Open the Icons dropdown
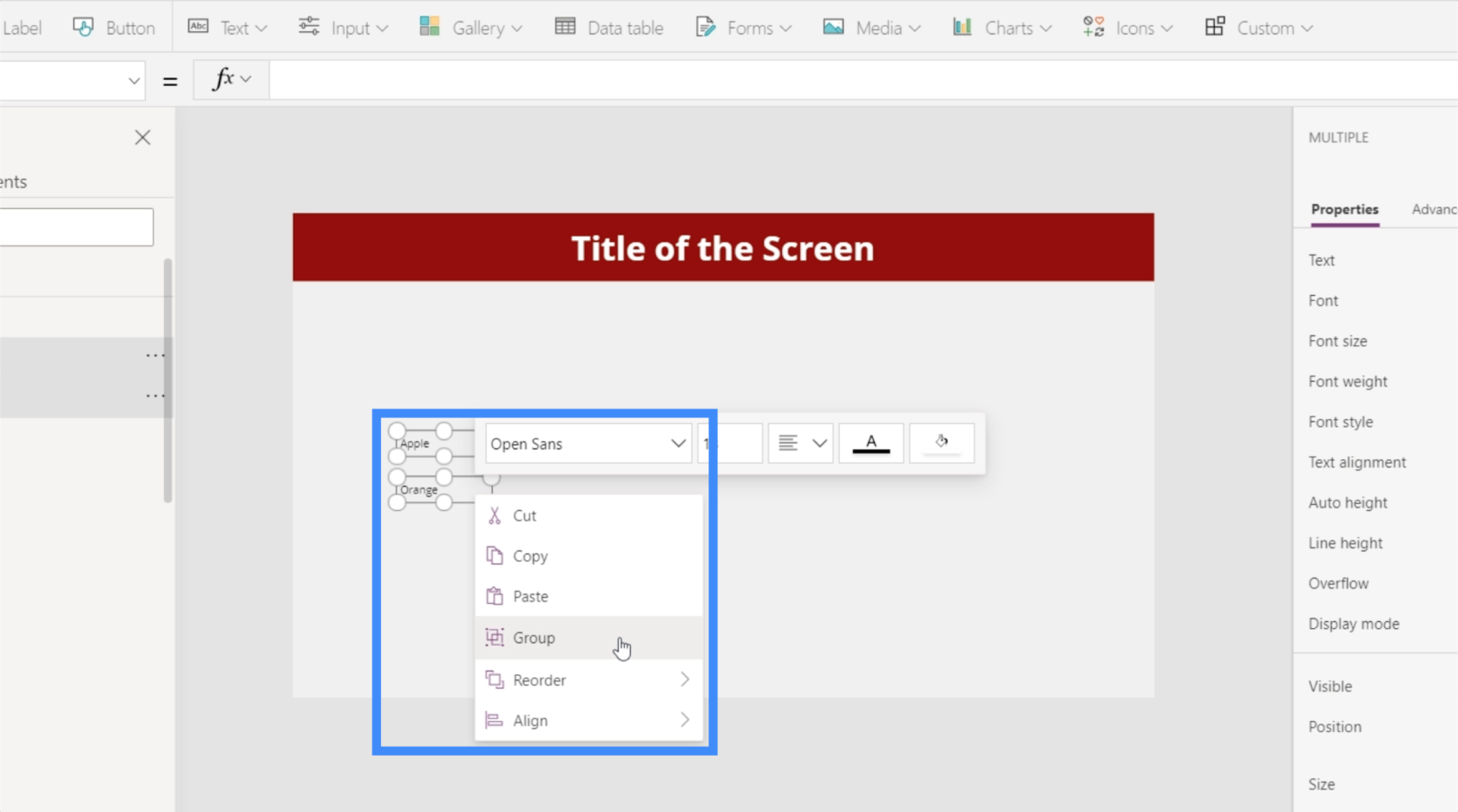This screenshot has height=812, width=1458. pyautogui.click(x=1127, y=28)
